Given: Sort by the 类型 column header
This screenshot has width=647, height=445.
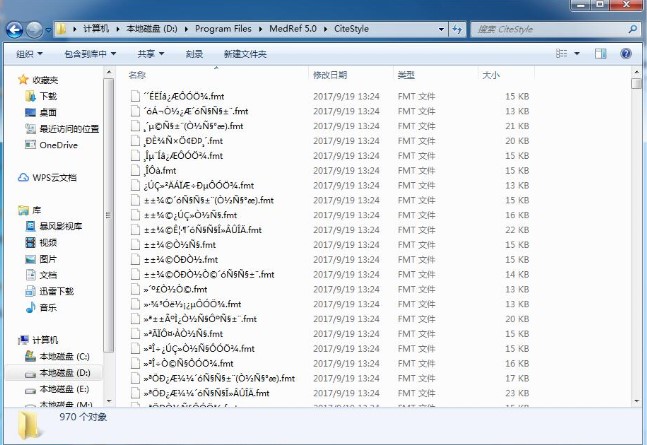Looking at the screenshot, I should point(406,75).
